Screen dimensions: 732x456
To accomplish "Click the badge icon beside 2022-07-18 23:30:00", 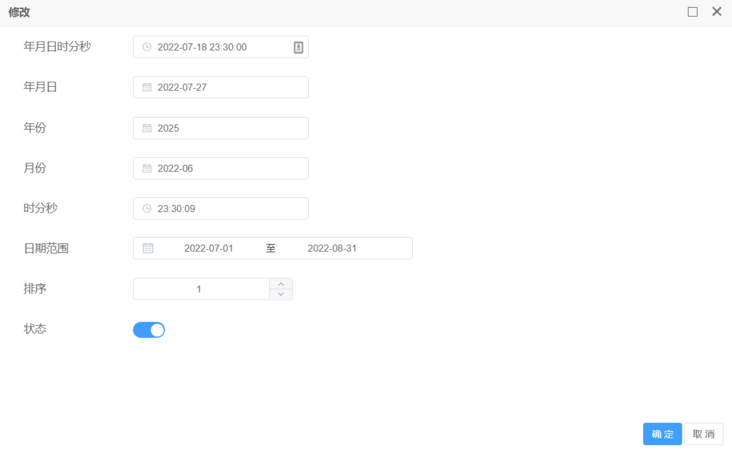I will (x=298, y=47).
